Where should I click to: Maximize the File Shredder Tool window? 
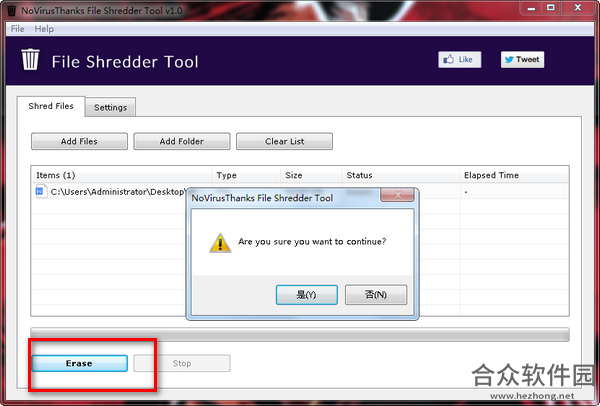[551, 8]
